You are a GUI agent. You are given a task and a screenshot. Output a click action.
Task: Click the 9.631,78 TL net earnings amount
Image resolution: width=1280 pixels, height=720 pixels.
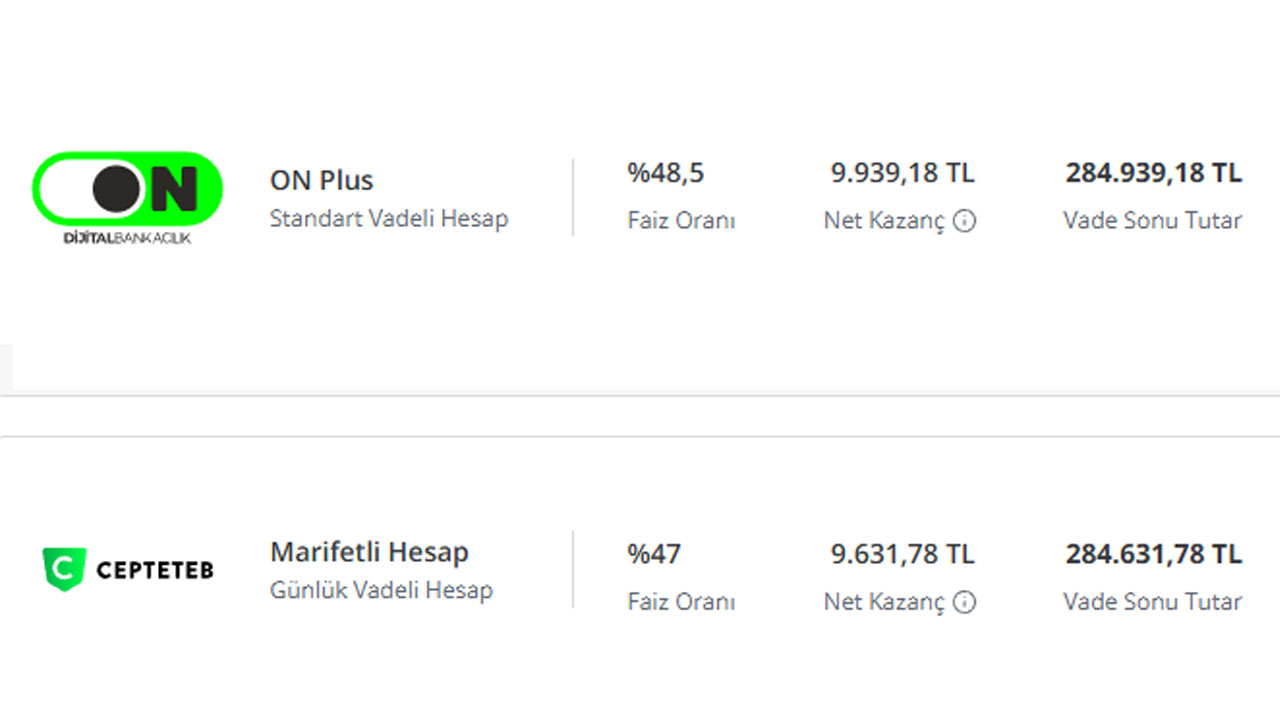[902, 554]
